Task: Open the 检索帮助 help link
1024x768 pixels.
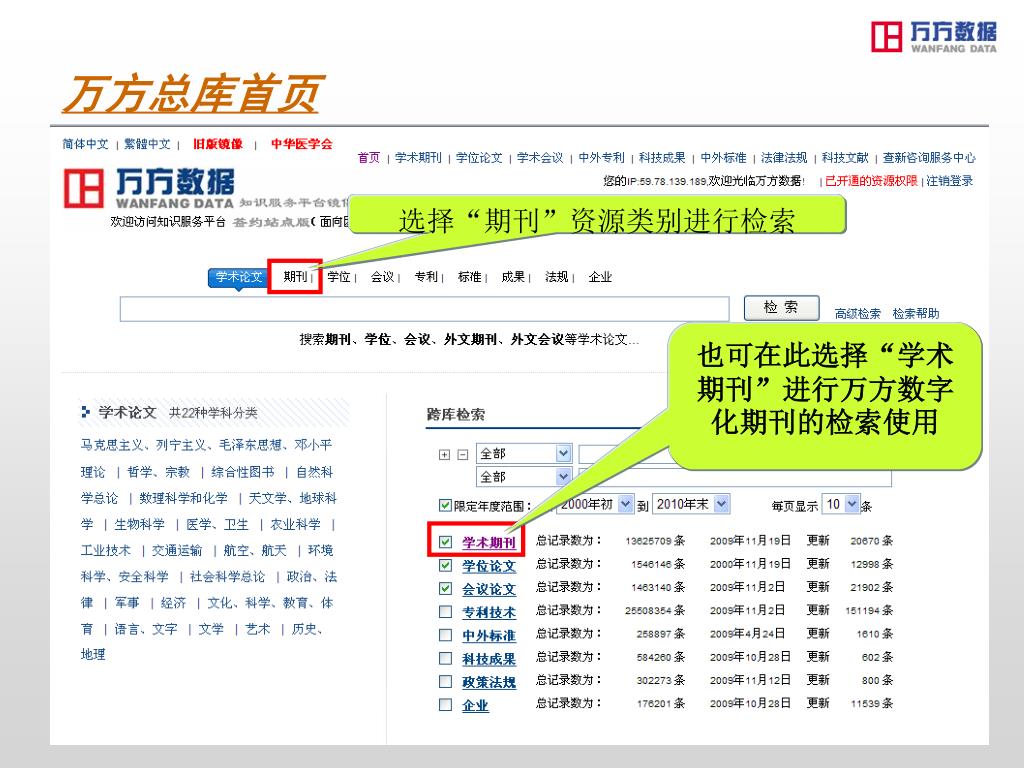Action: [x=916, y=313]
